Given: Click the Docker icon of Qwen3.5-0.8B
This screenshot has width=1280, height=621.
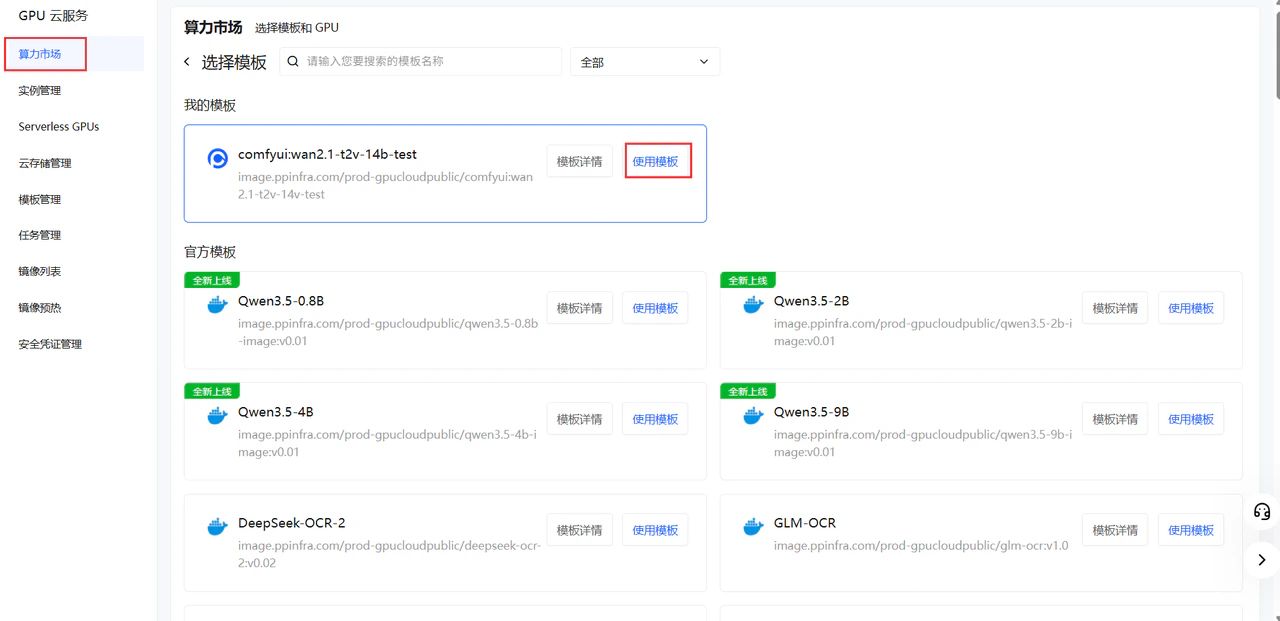Looking at the screenshot, I should pos(217,305).
